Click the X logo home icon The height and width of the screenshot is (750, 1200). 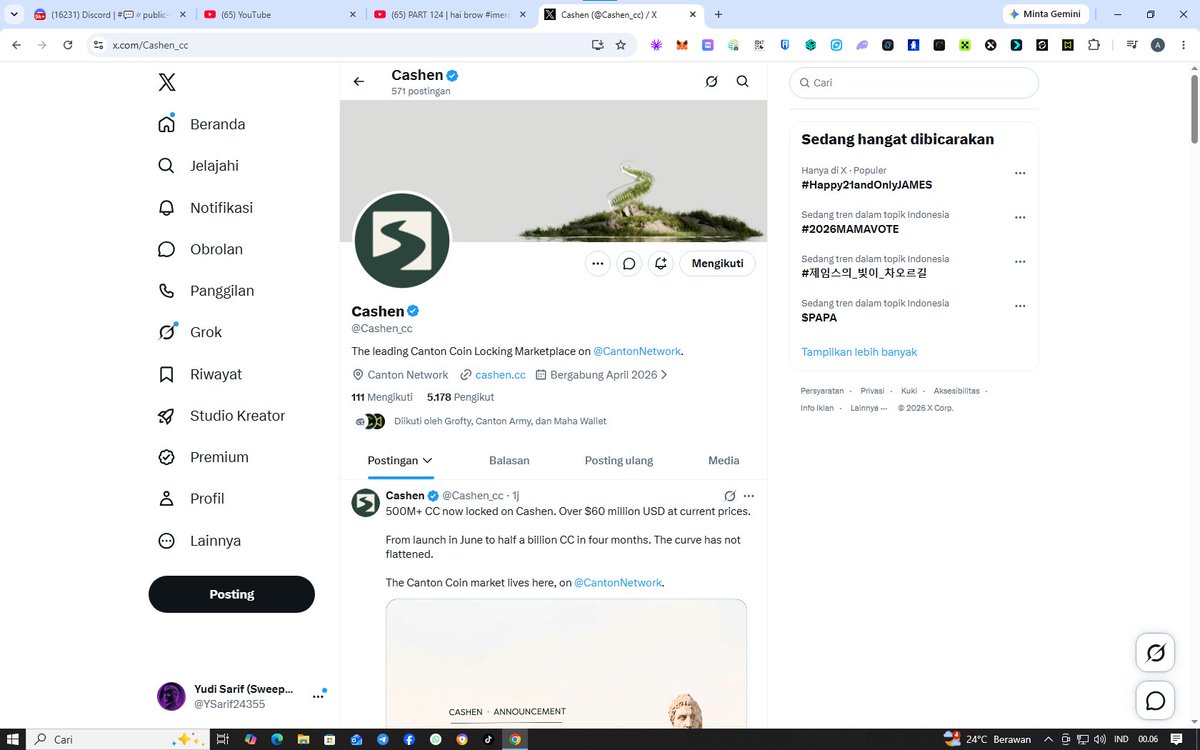click(x=167, y=82)
